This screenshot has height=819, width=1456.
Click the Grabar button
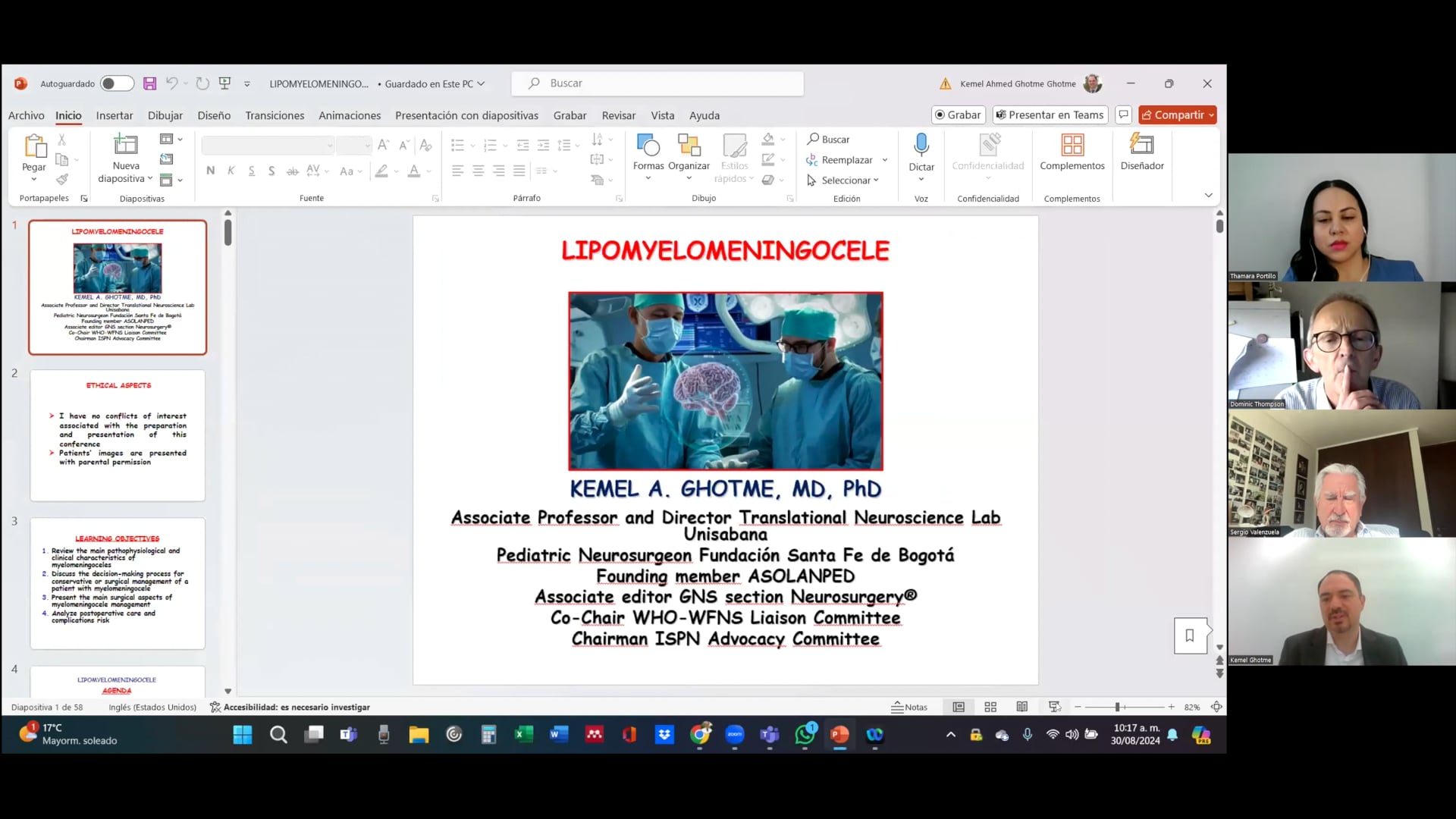click(x=959, y=115)
